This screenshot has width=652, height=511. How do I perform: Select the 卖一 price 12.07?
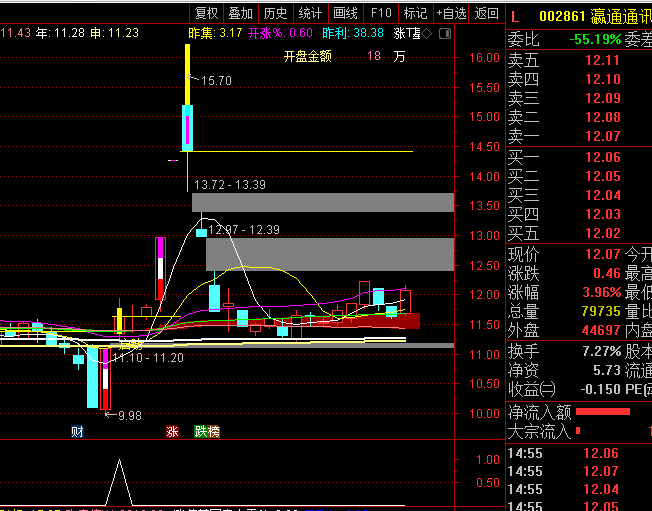click(603, 136)
